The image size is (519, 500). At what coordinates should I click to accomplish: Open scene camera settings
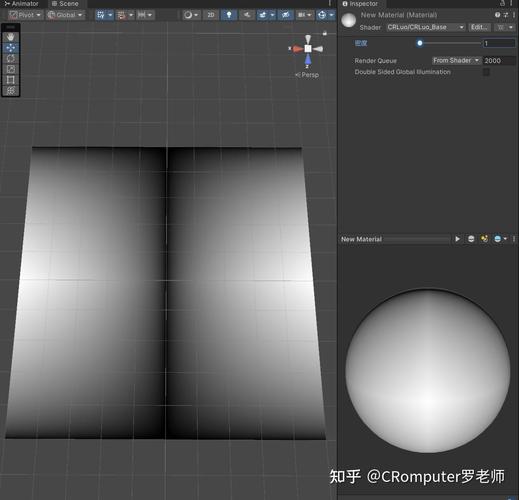[x=305, y=15]
